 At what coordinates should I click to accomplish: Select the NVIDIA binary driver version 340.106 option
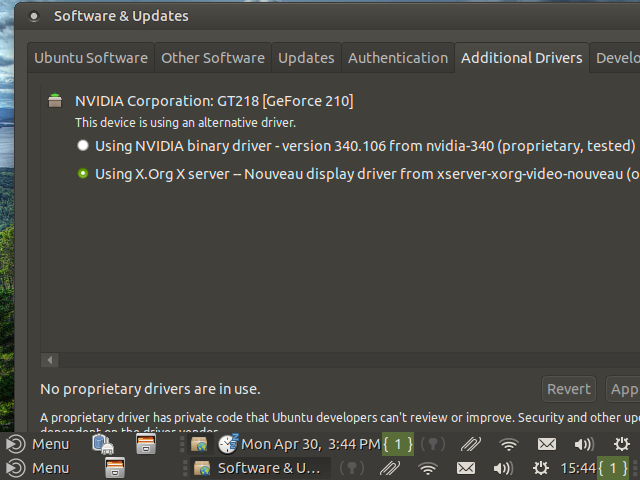click(83, 146)
